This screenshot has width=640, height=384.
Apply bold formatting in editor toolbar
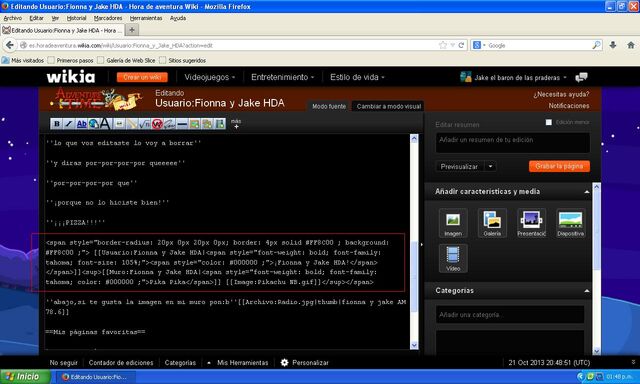tap(57, 124)
